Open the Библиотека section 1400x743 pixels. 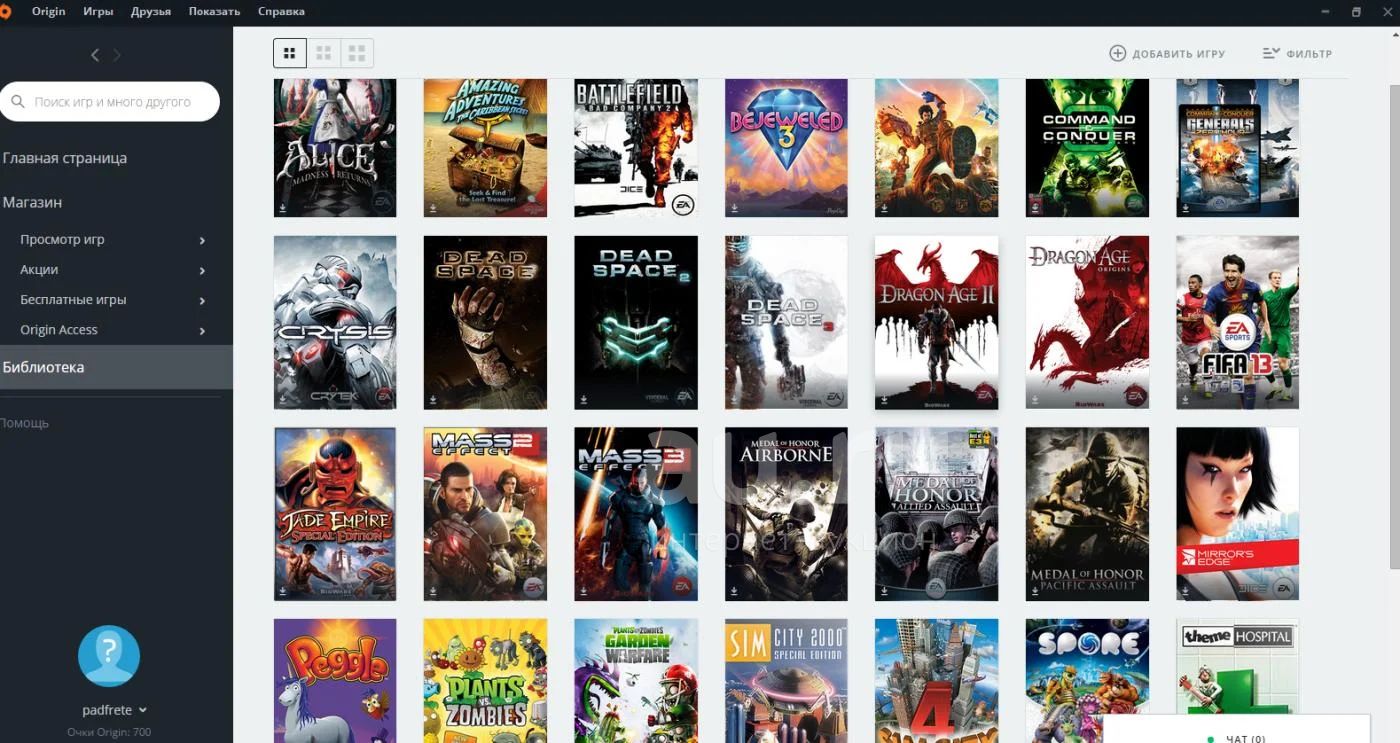[116, 367]
